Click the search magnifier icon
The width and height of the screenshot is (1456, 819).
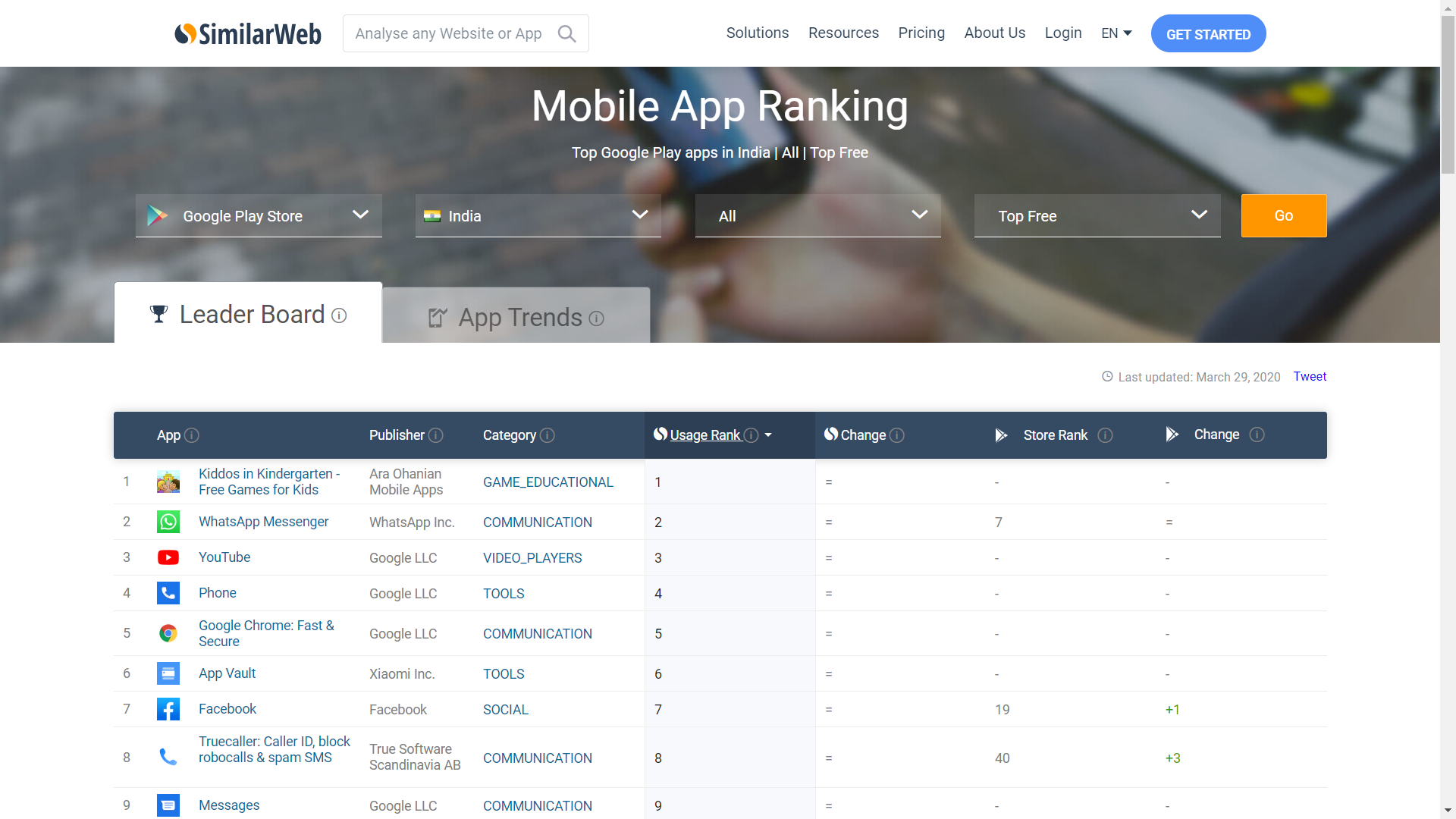point(566,33)
